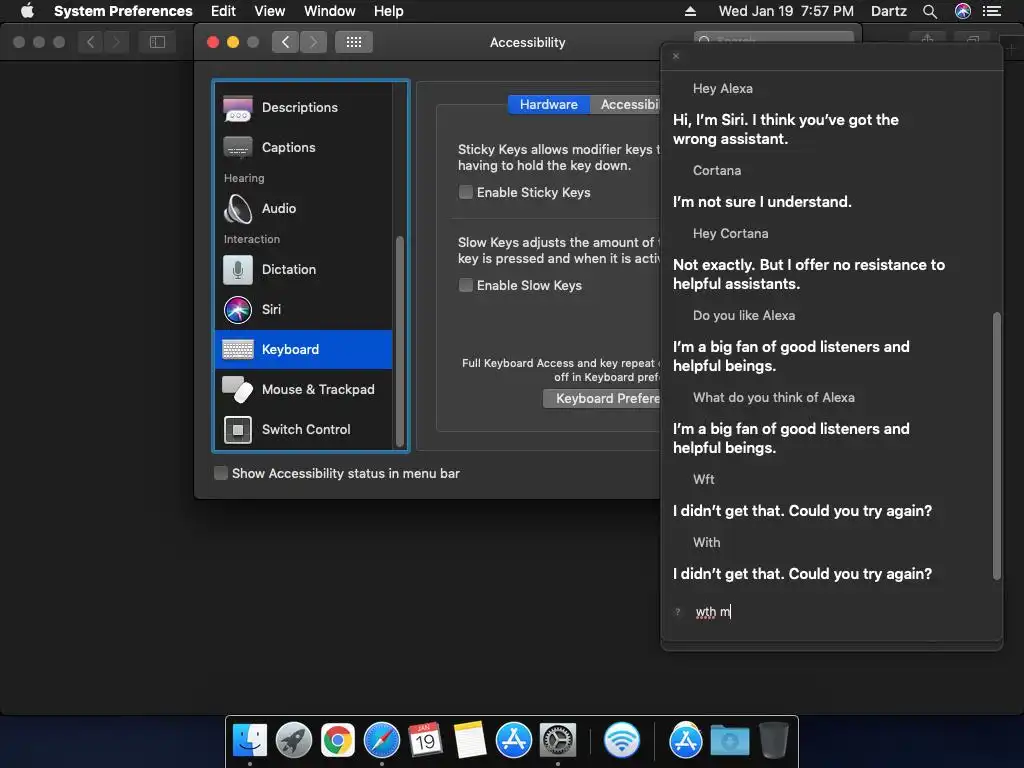Open the View menu
The width and height of the screenshot is (1024, 768).
270,11
